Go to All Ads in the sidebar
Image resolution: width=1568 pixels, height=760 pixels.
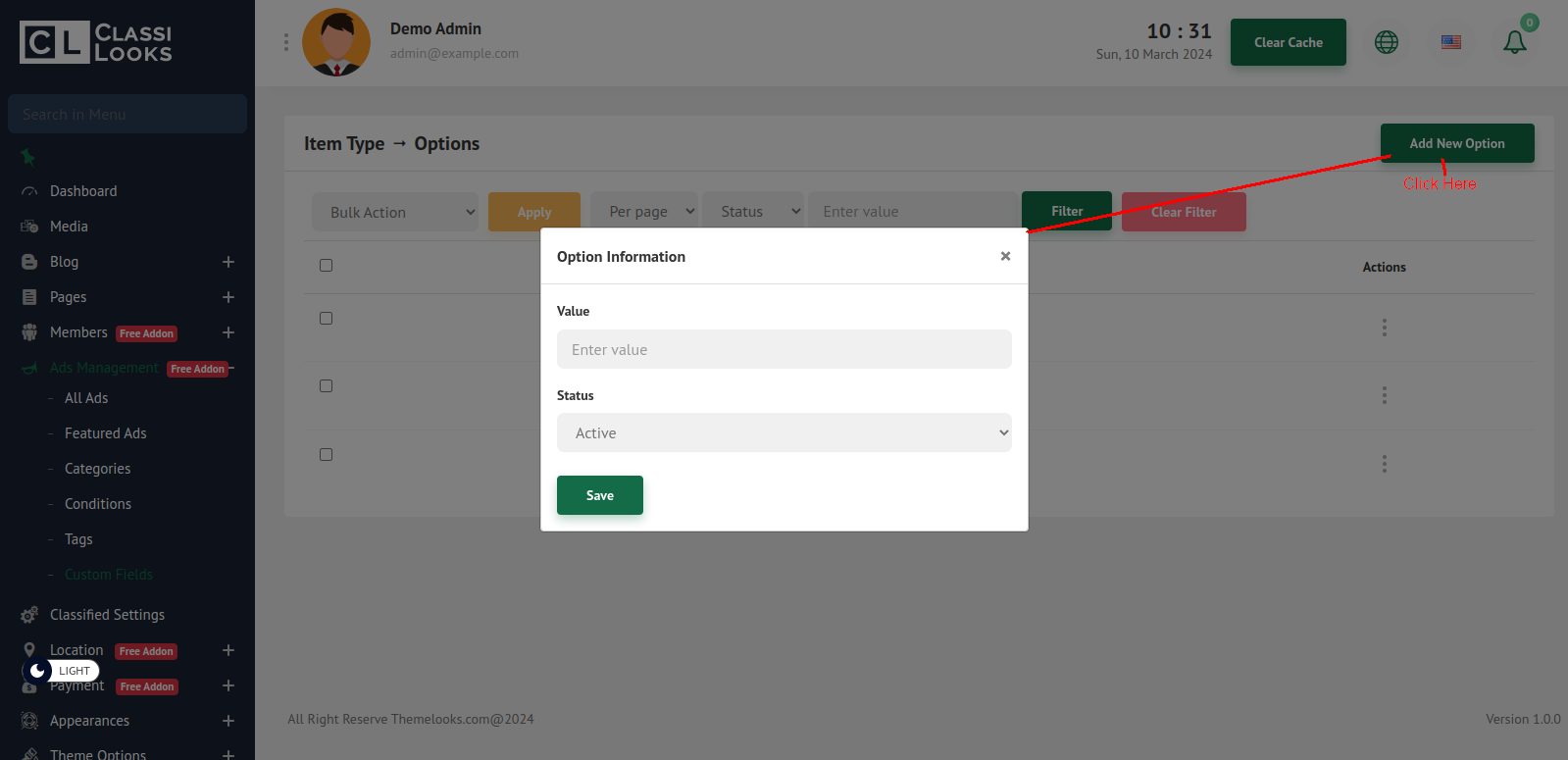pos(86,398)
